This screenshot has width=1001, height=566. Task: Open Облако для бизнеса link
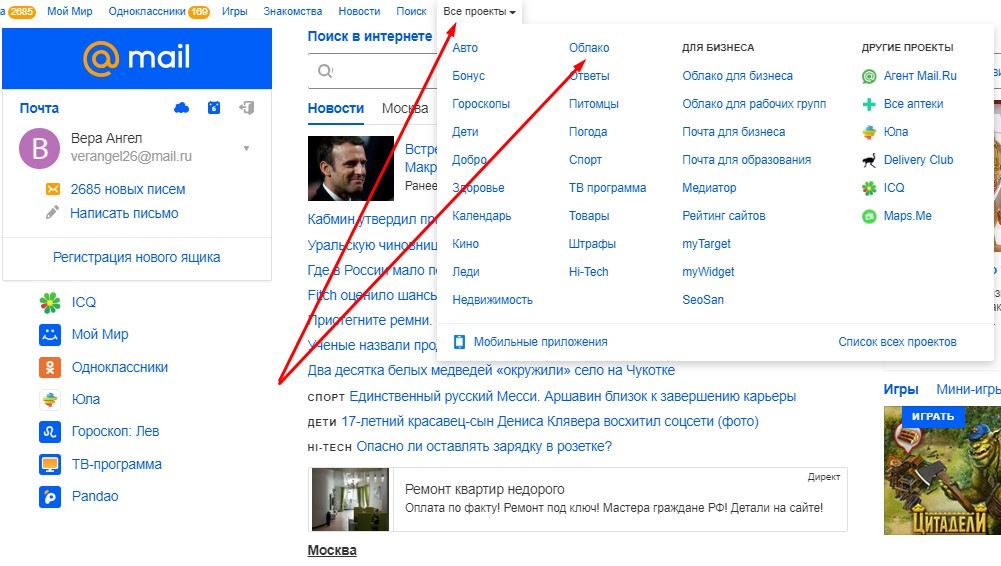pyautogui.click(x=737, y=76)
